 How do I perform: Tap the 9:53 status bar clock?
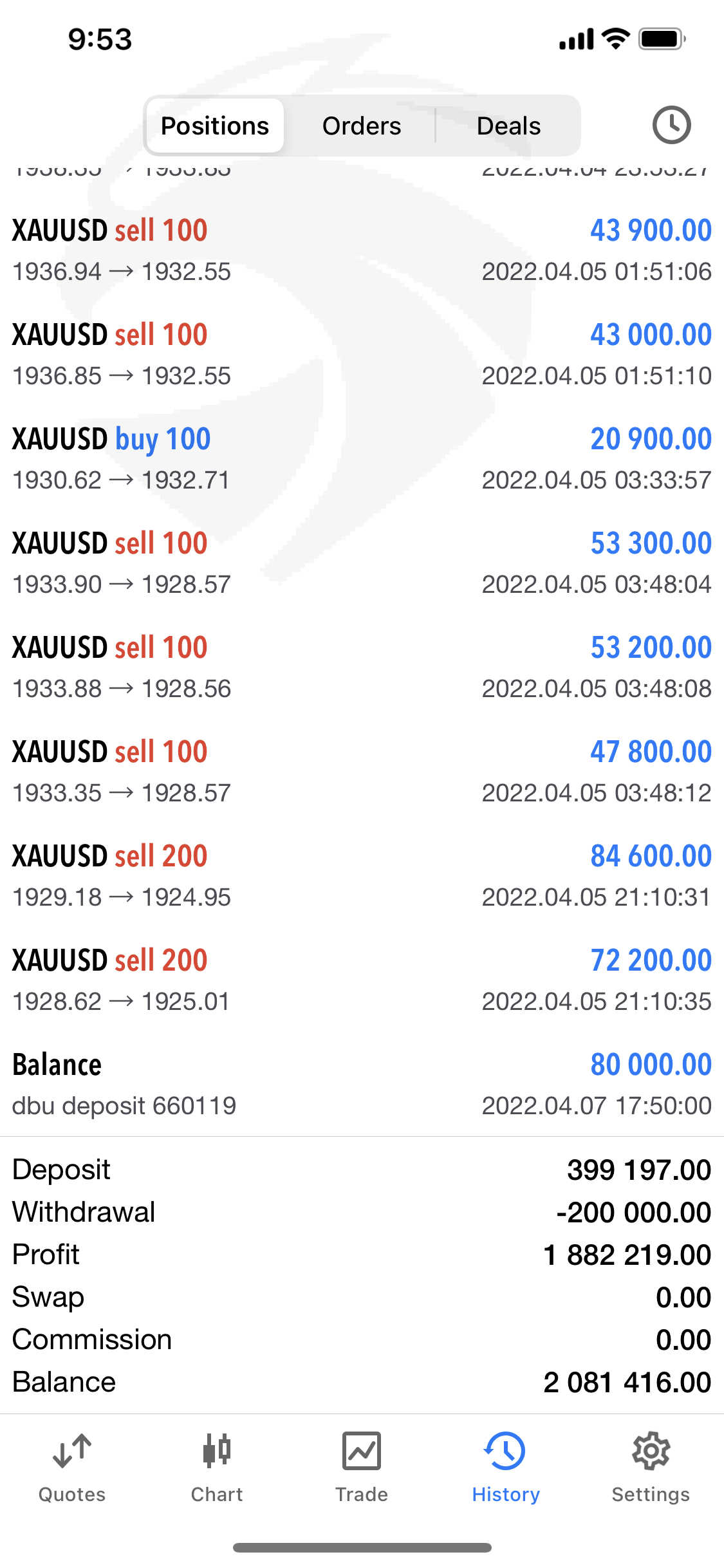[x=100, y=39]
